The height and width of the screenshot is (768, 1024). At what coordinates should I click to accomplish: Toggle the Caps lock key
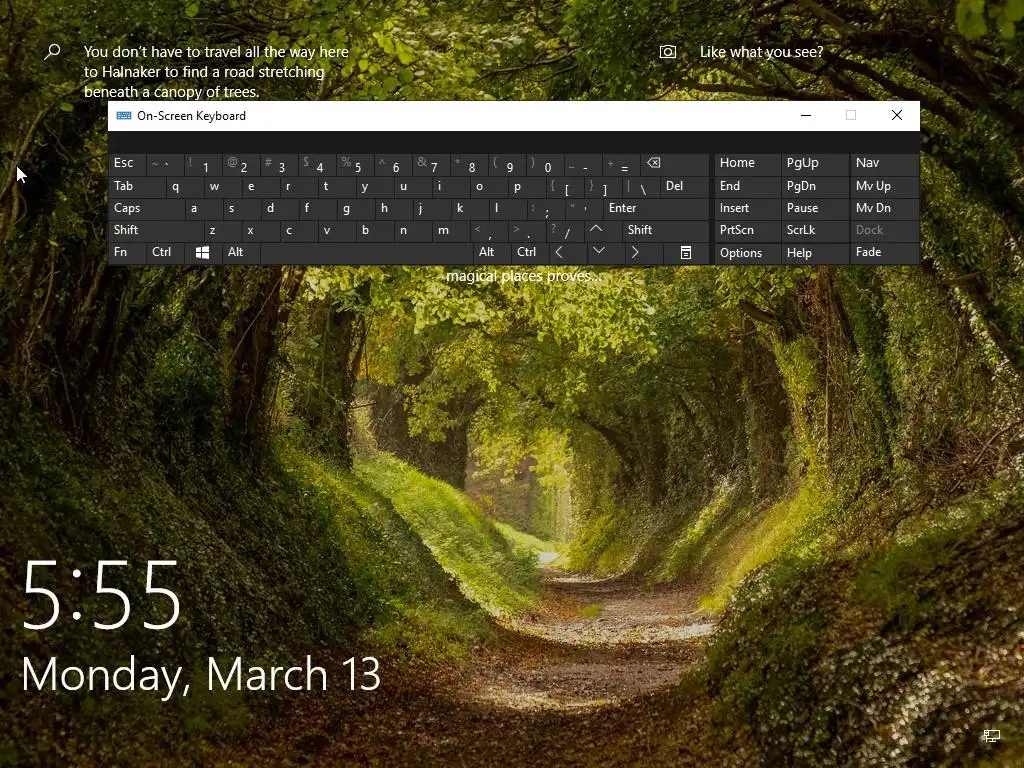(146, 208)
